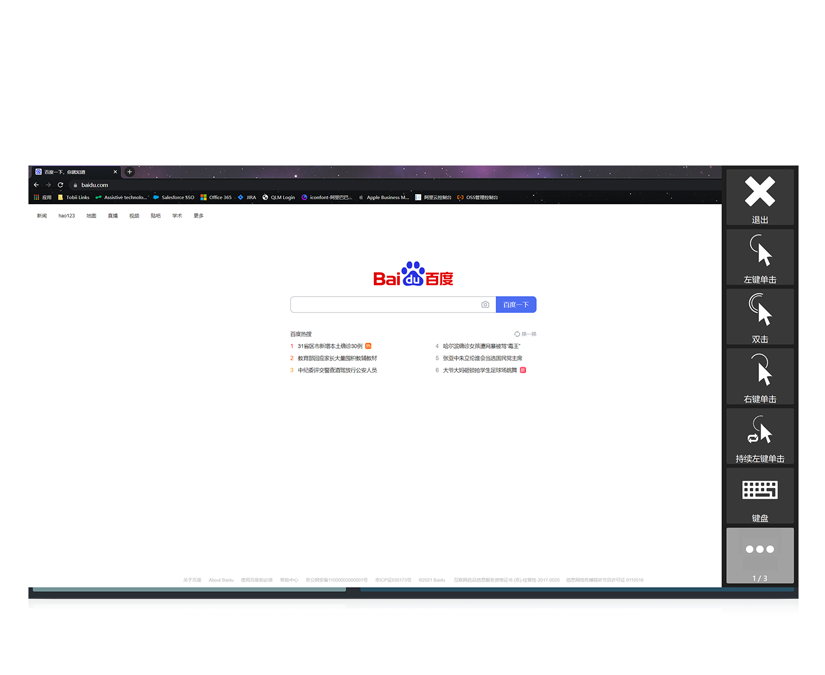Show more tools via the 1/3 page button
Image resolution: width=825 pixels, height=675 pixels.
760,554
